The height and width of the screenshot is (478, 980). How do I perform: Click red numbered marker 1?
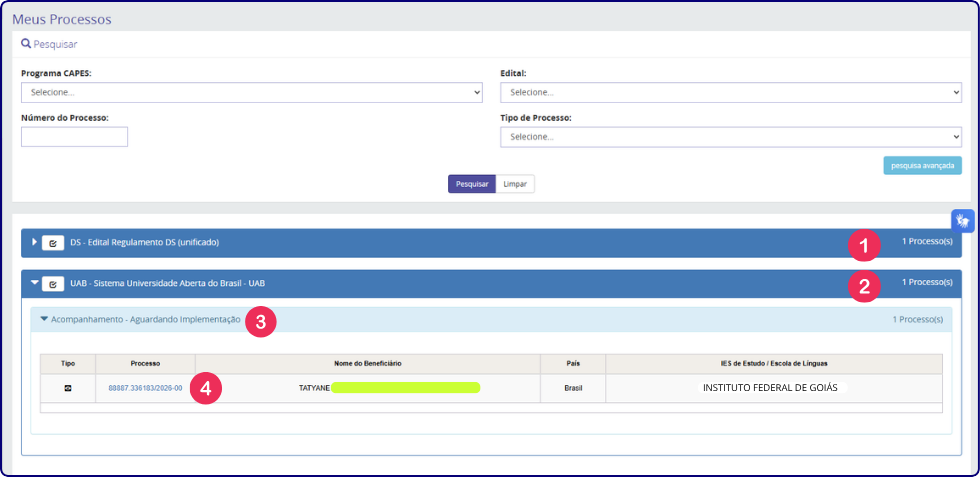[x=864, y=246]
